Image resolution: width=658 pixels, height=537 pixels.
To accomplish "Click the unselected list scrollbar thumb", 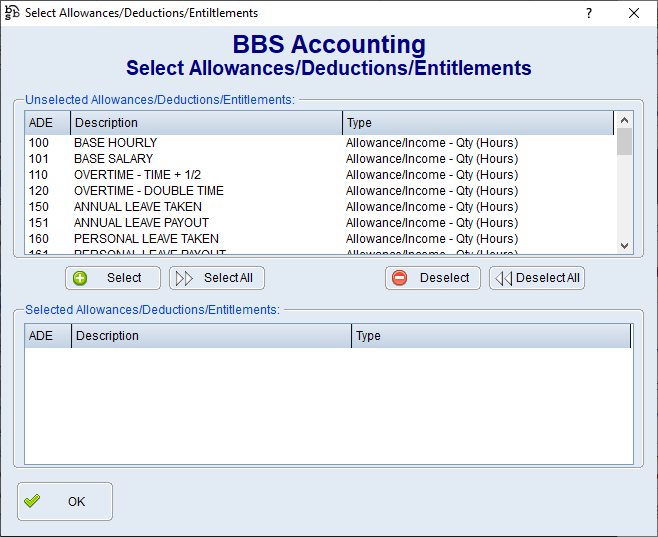I will click(x=624, y=141).
